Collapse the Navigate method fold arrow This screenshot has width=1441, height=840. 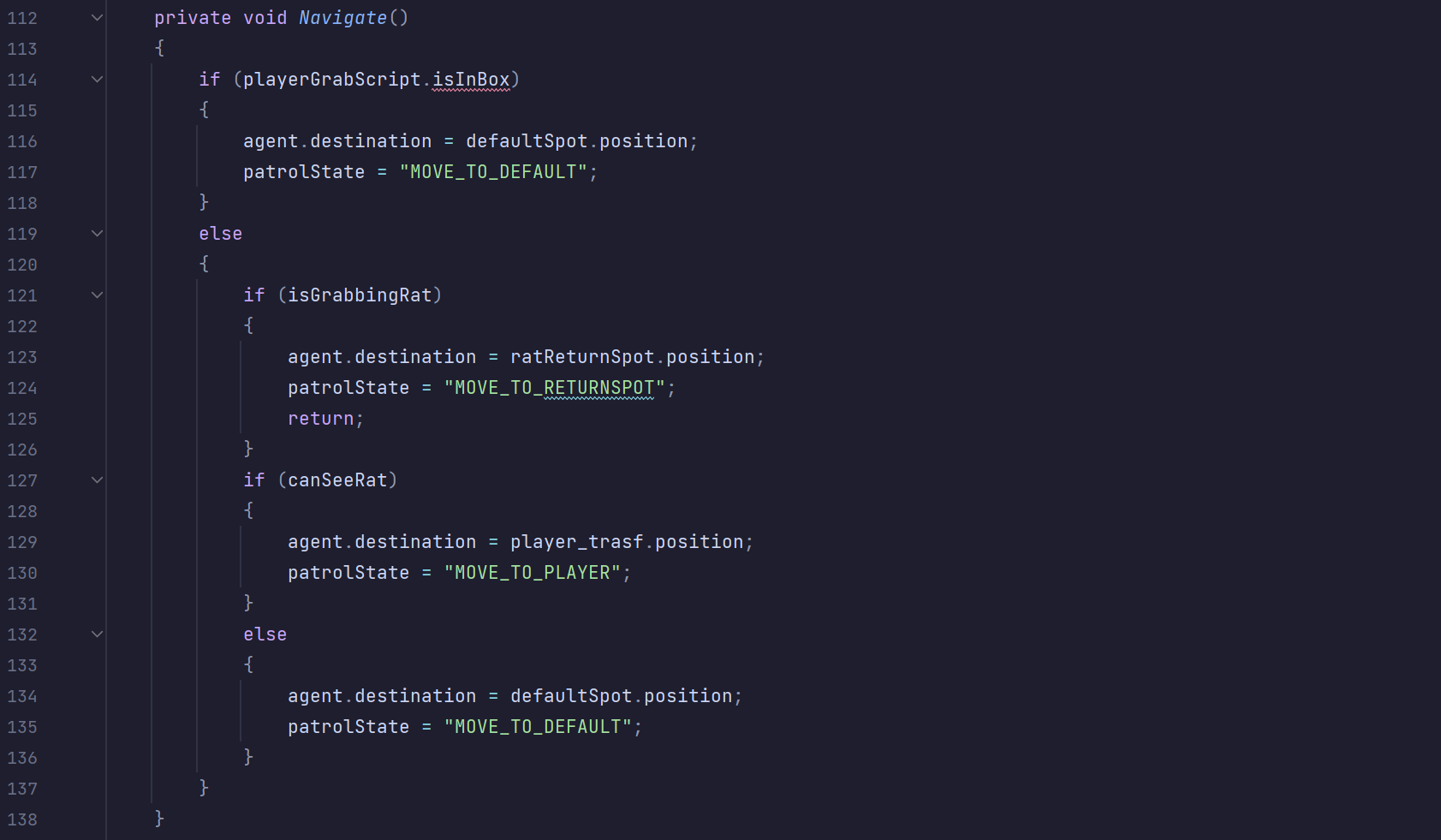[x=97, y=18]
